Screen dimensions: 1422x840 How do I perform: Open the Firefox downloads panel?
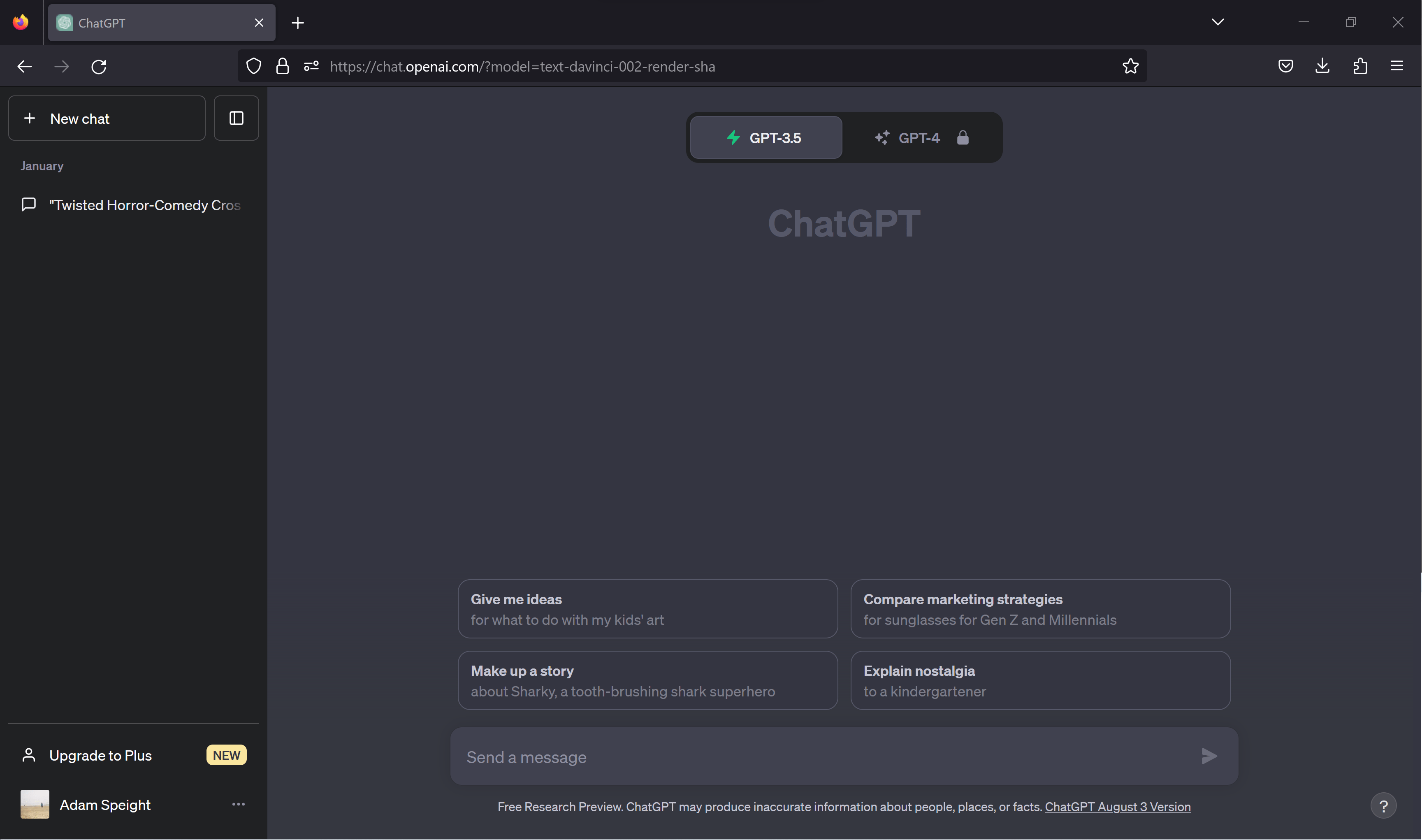click(x=1322, y=66)
